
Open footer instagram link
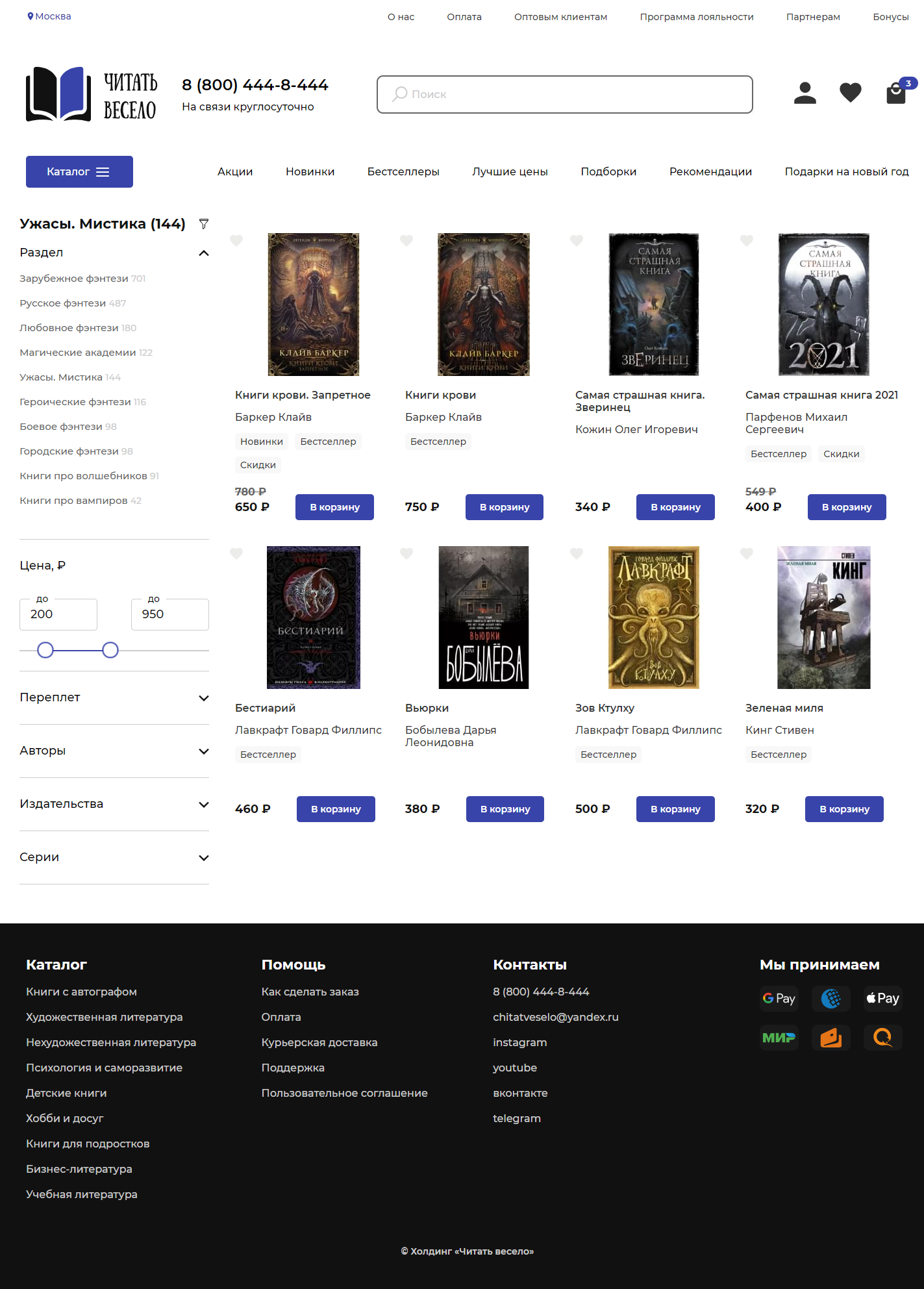520,1042
